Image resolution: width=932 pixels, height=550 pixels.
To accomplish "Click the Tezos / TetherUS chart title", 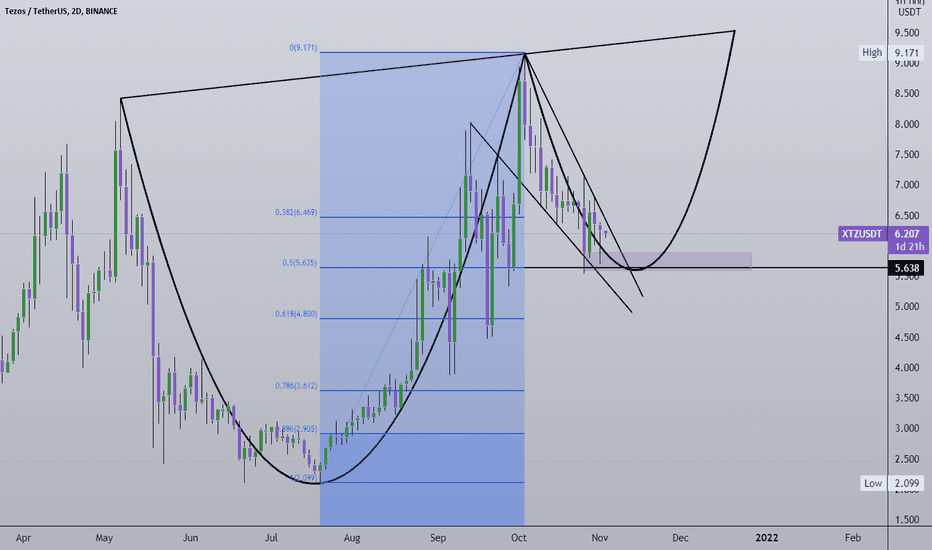I will (x=61, y=11).
